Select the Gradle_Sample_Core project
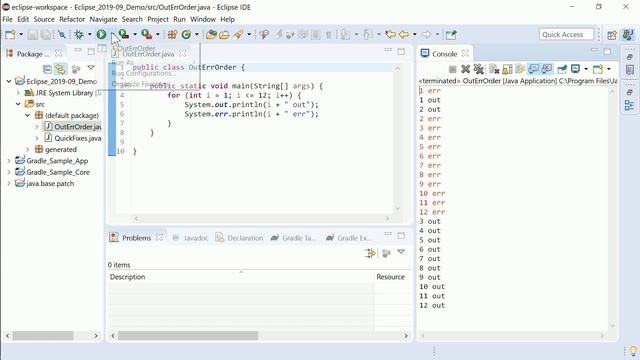Screen dimensions: 640x360 (x=52, y=172)
